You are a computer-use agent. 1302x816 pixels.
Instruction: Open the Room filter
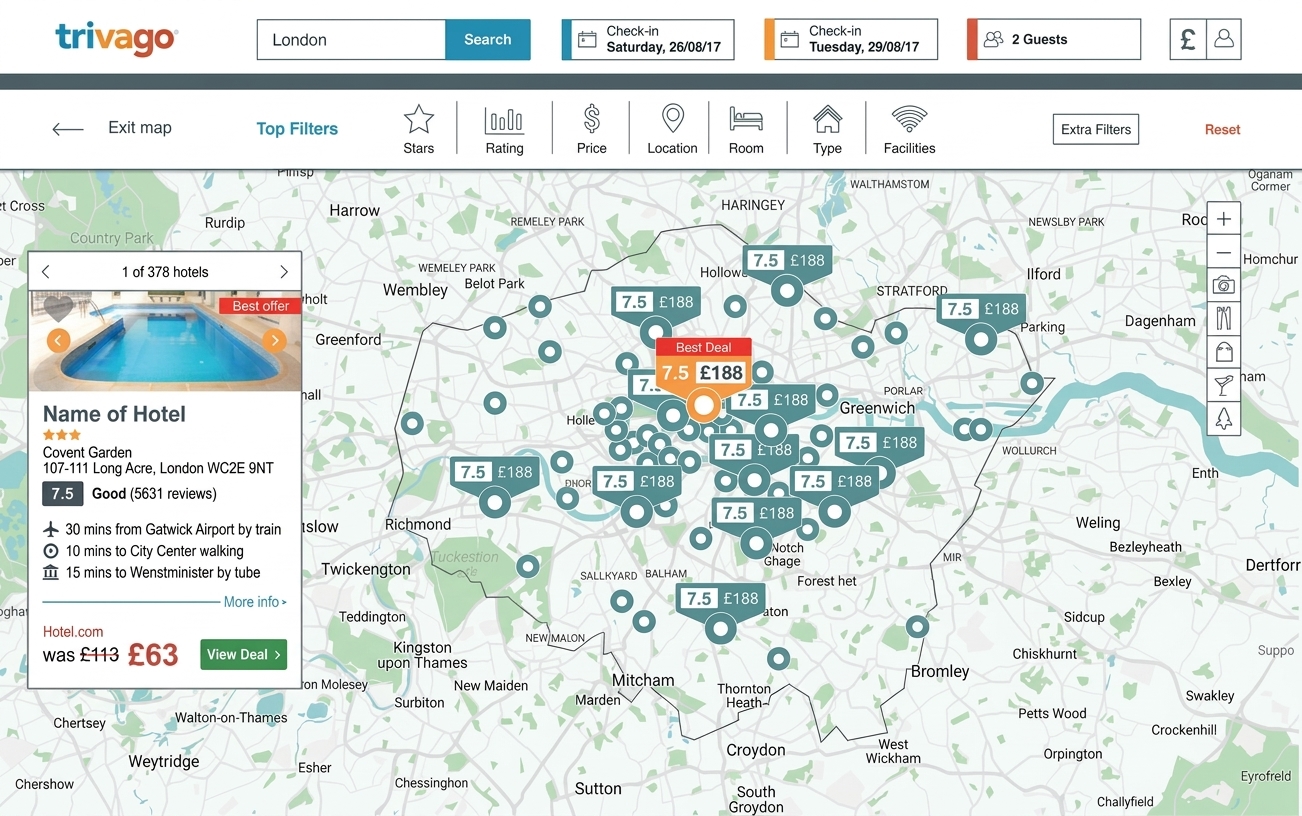(x=746, y=129)
